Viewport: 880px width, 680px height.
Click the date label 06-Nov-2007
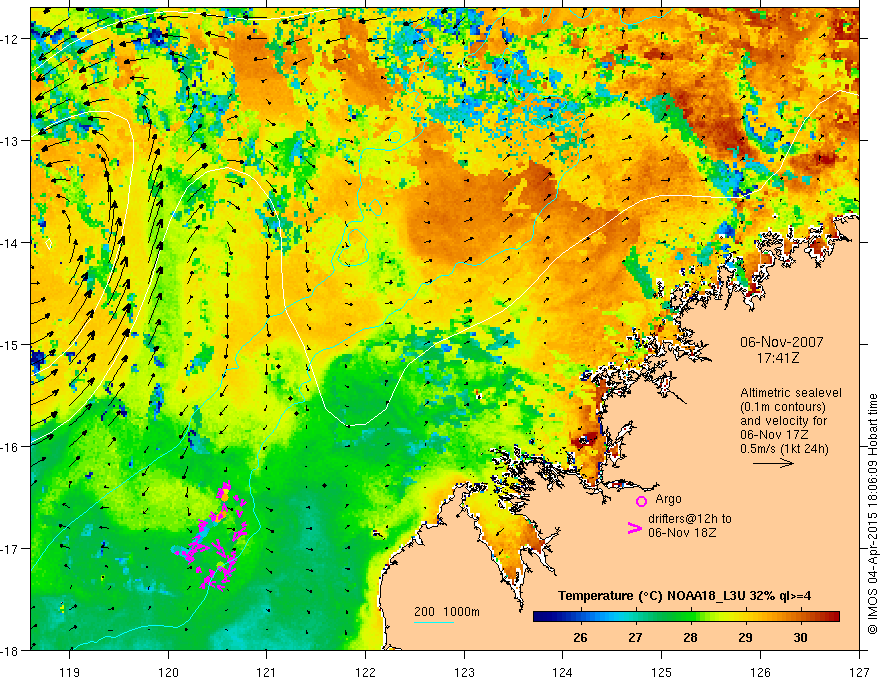[781, 342]
